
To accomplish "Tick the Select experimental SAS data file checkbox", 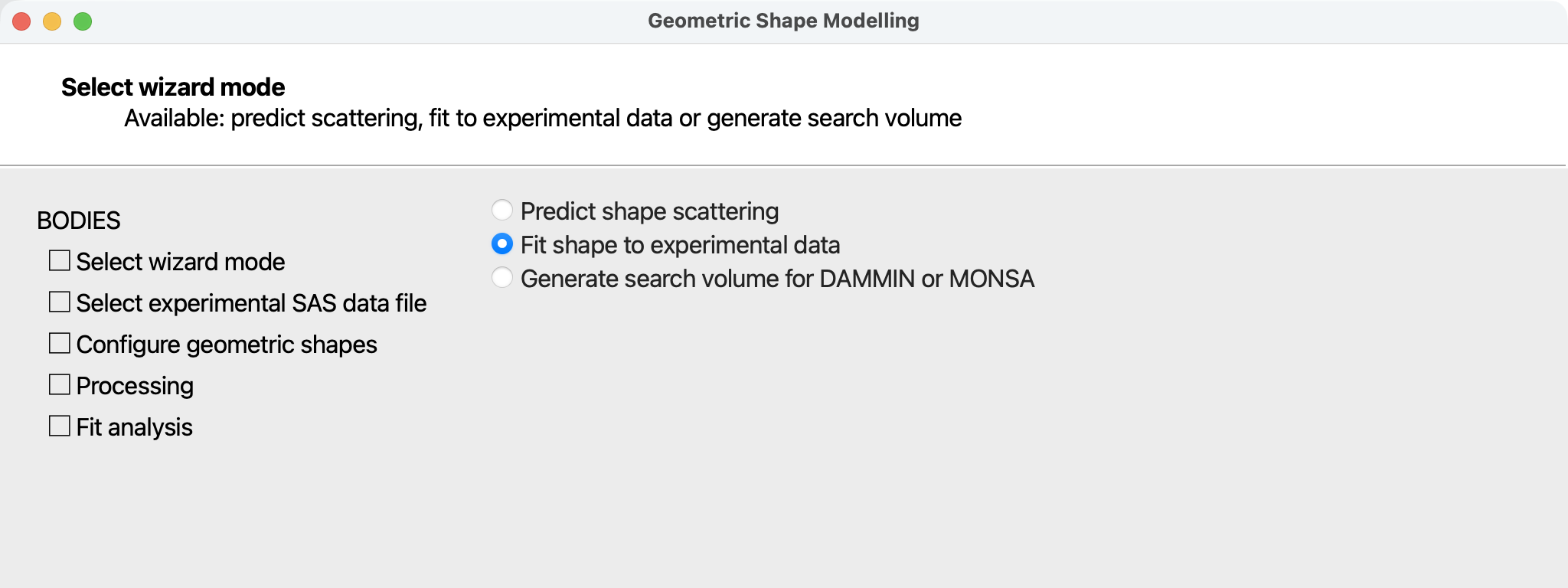I will (x=60, y=302).
